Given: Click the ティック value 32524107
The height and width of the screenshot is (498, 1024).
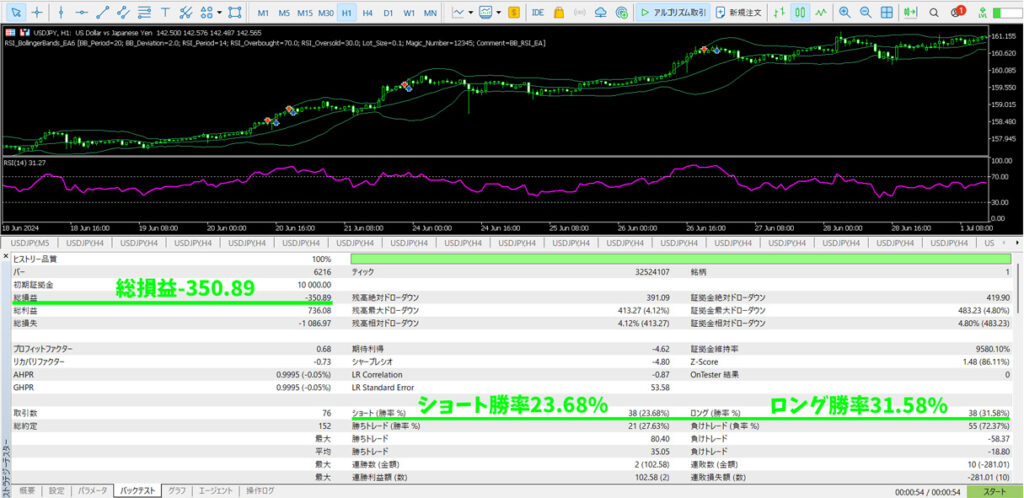Looking at the screenshot, I should pyautogui.click(x=653, y=272).
